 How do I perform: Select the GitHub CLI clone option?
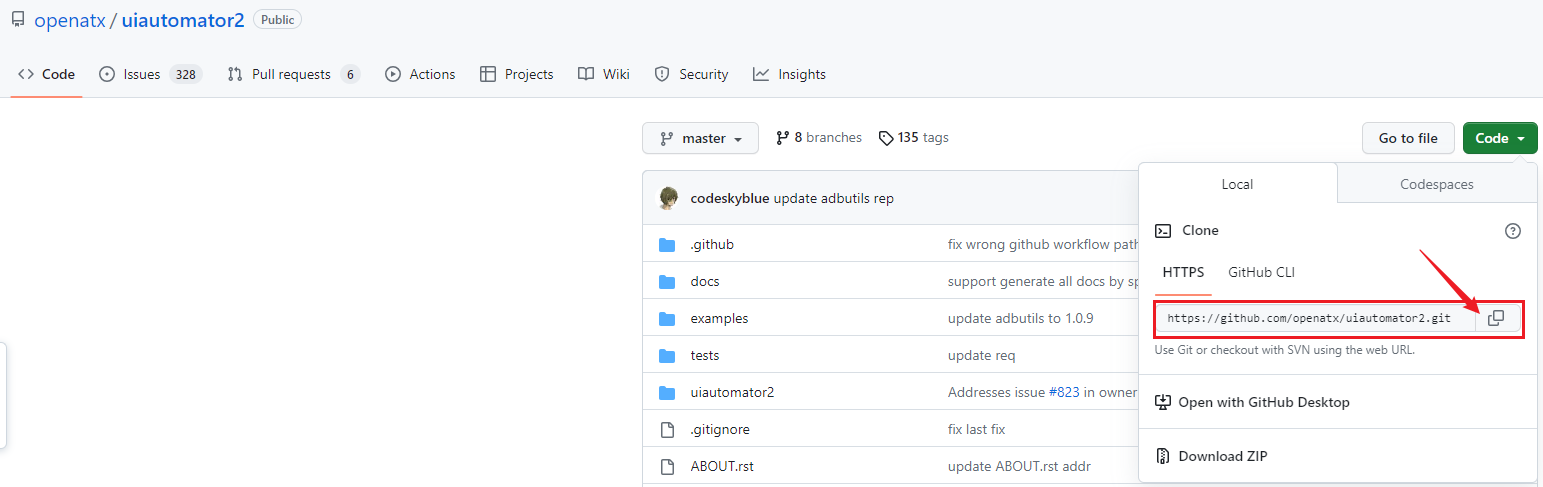[x=1262, y=272]
